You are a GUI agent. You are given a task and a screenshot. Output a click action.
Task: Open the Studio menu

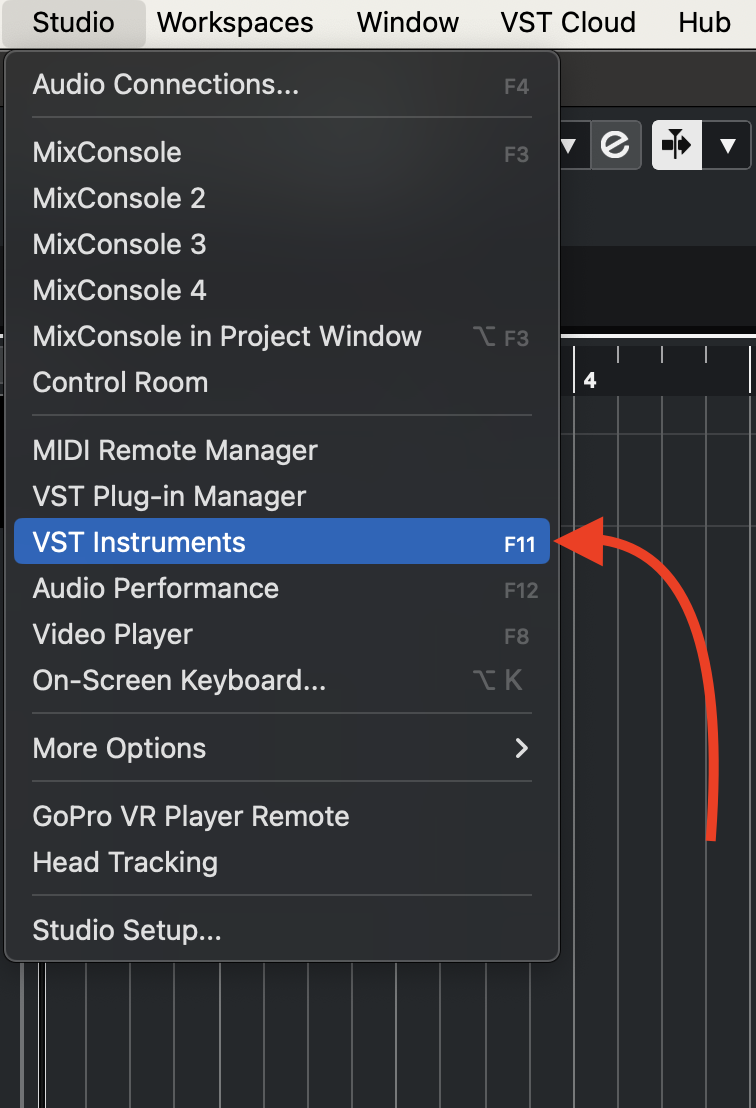tap(74, 22)
